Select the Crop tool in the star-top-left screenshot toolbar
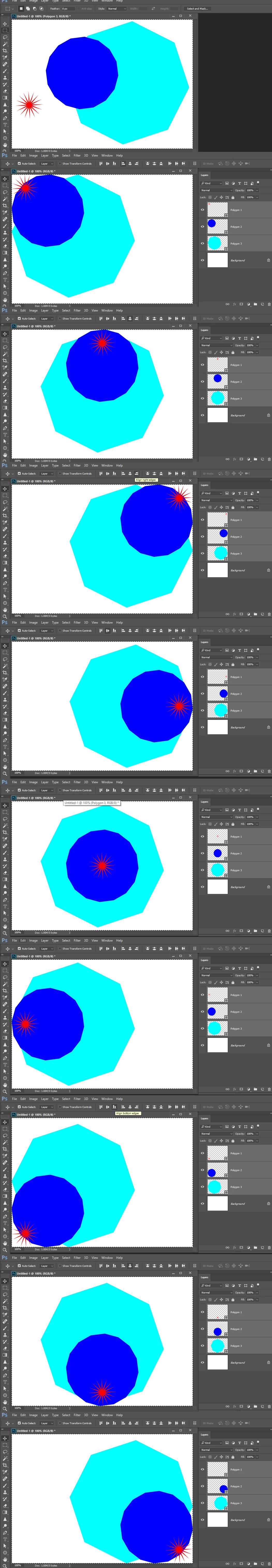The image size is (272, 1568). (x=5, y=206)
